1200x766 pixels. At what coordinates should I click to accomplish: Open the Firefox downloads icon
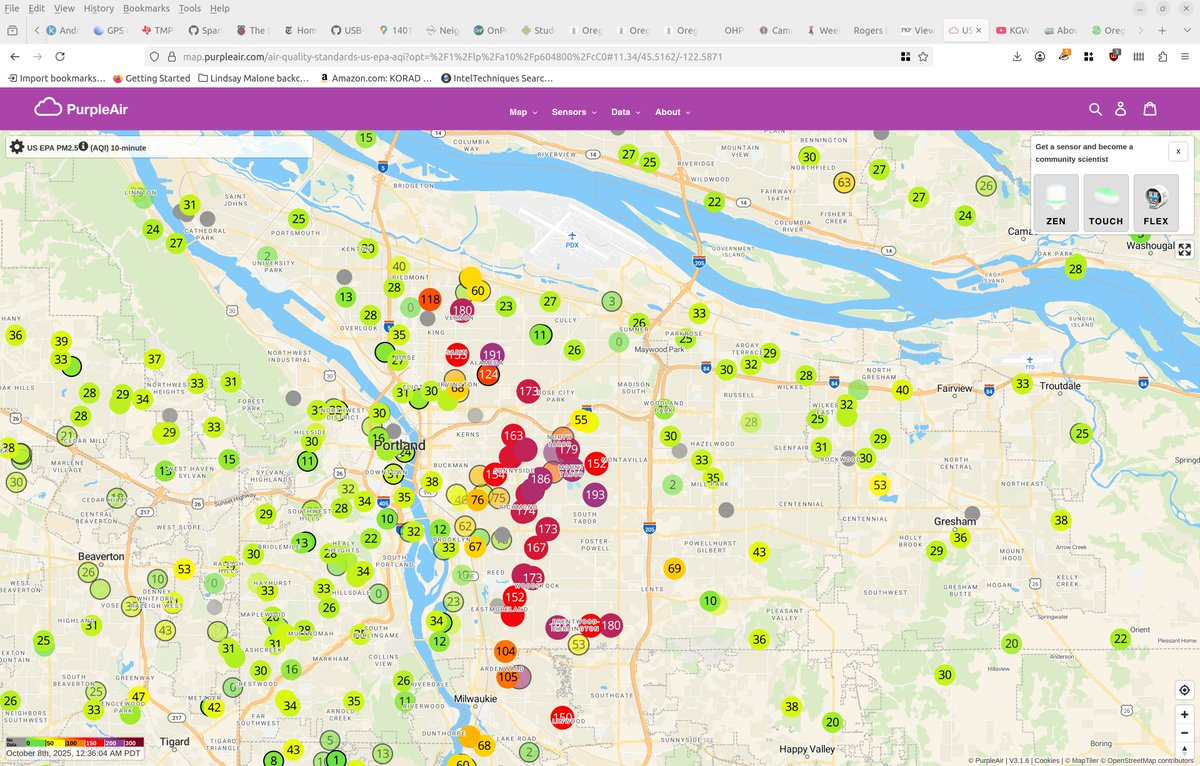1017,57
